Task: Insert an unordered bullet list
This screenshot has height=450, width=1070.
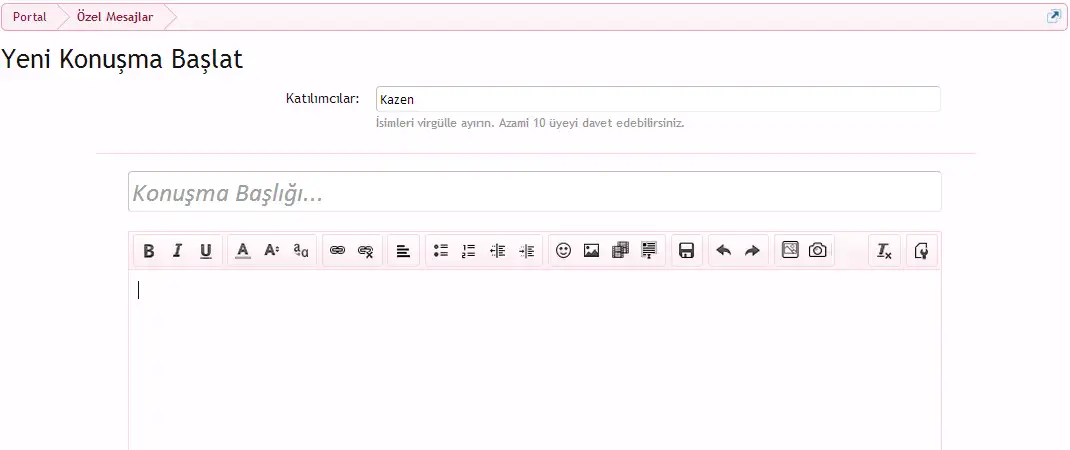Action: pyautogui.click(x=440, y=251)
